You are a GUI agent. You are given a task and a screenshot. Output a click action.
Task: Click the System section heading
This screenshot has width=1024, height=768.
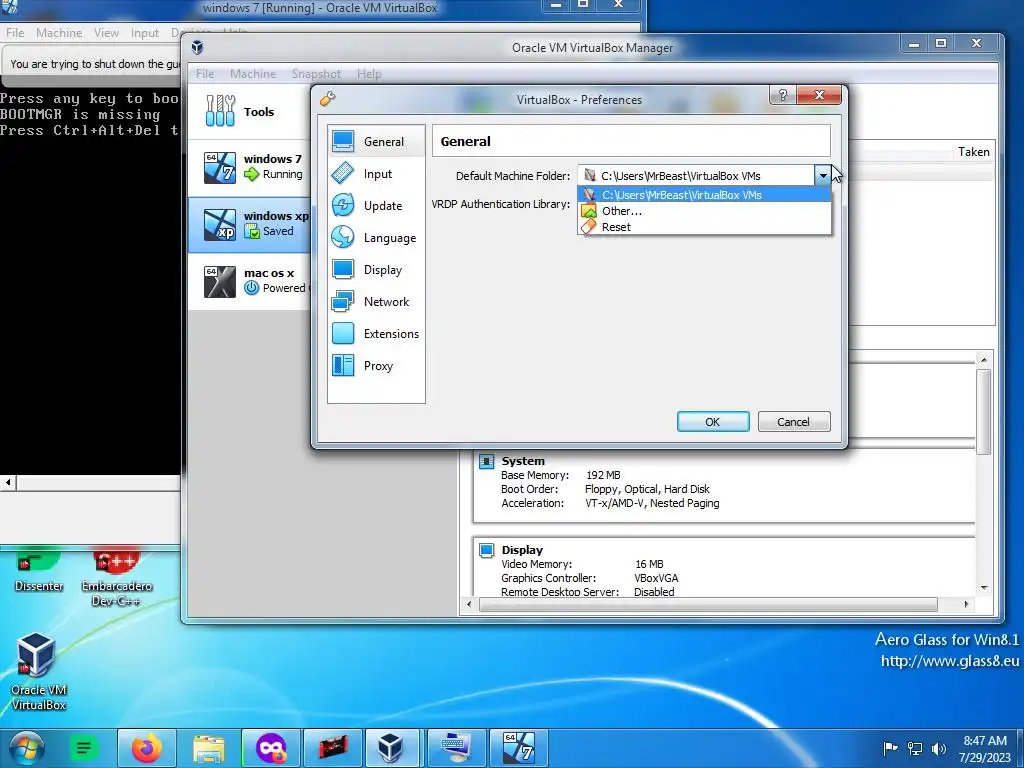pos(522,461)
